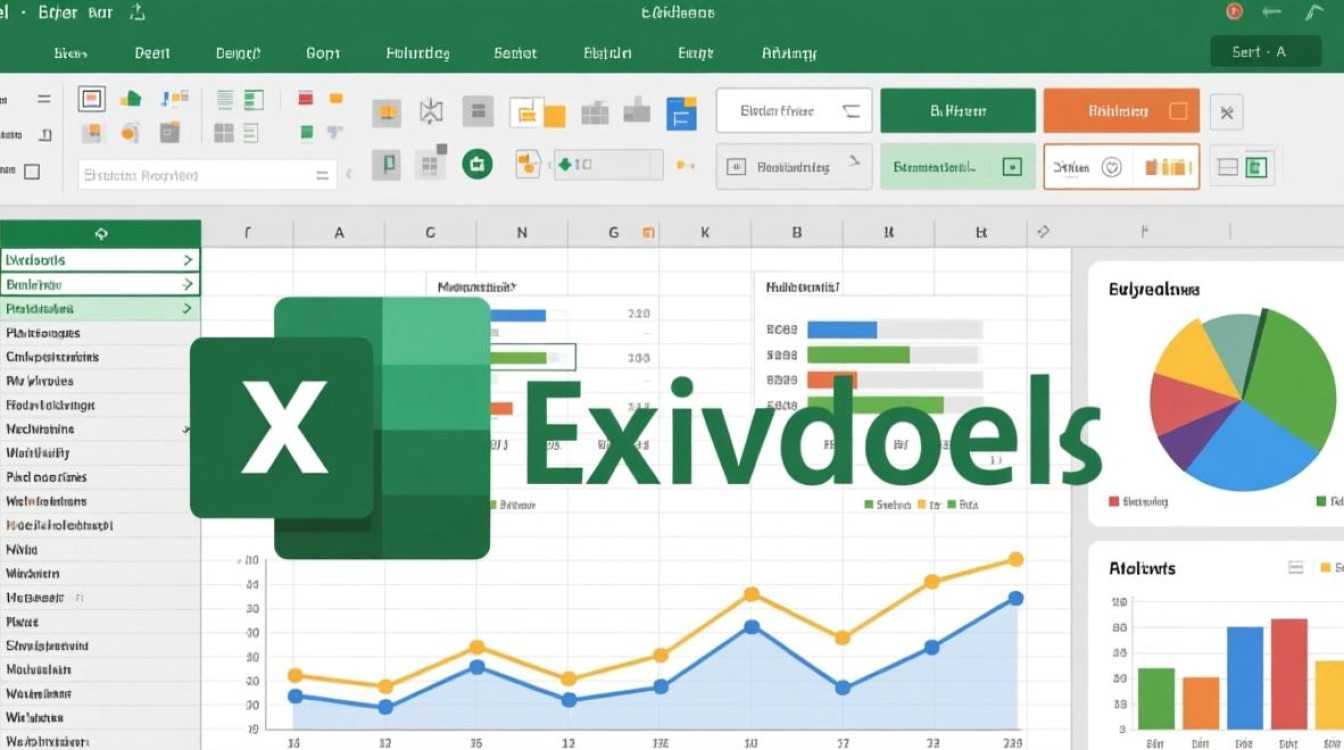
Task: Click inside the formula bar input field
Action: point(200,173)
